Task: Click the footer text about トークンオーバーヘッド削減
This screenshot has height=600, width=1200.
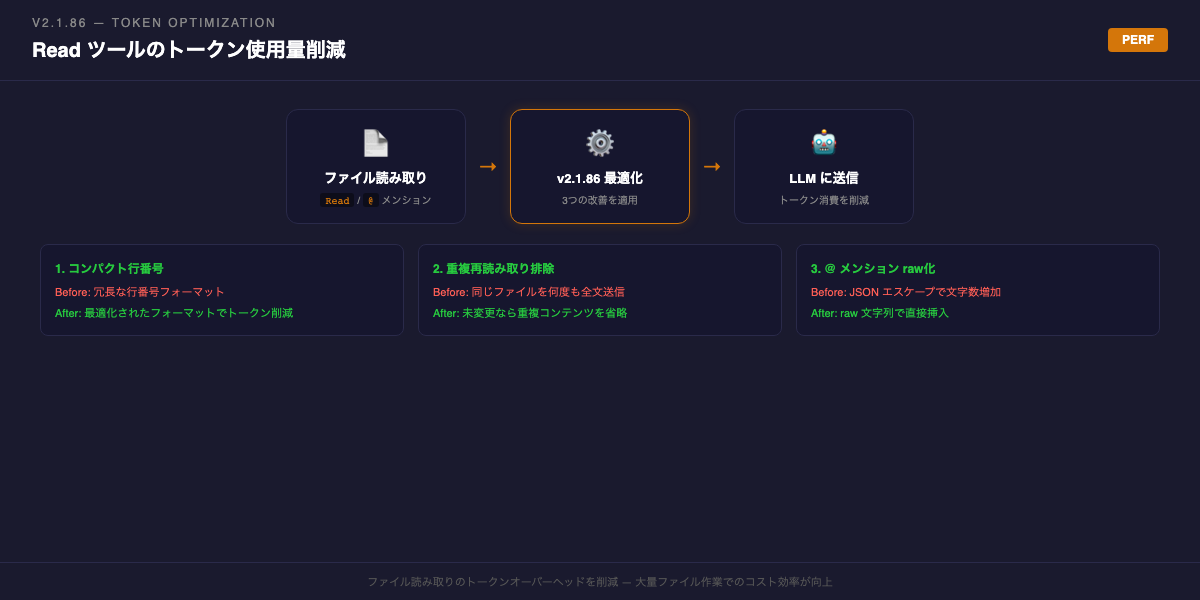Action: [600, 581]
